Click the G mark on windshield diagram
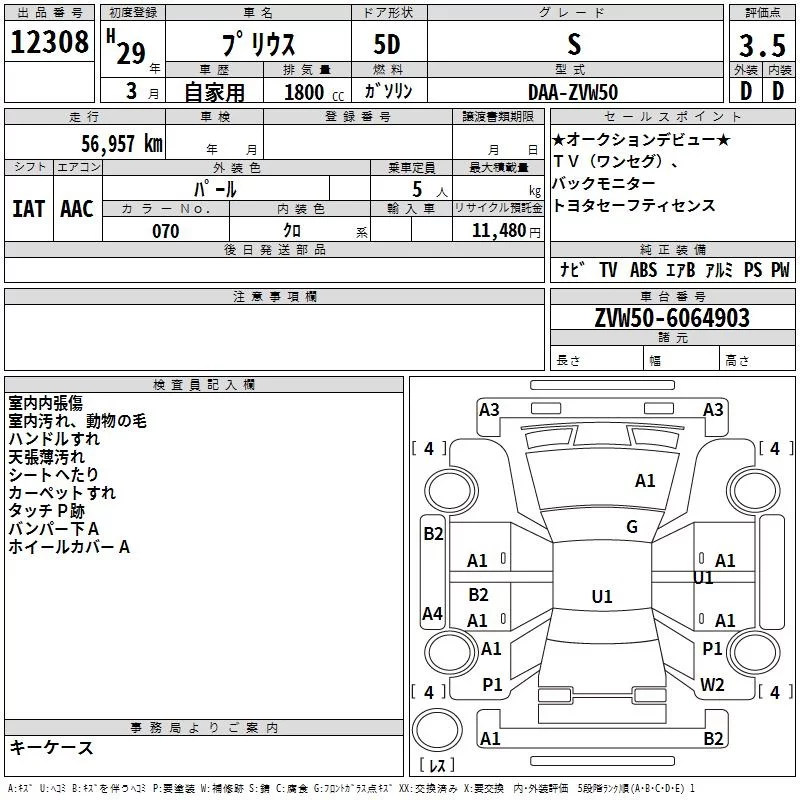Image resolution: width=800 pixels, height=800 pixels. pyautogui.click(x=632, y=527)
